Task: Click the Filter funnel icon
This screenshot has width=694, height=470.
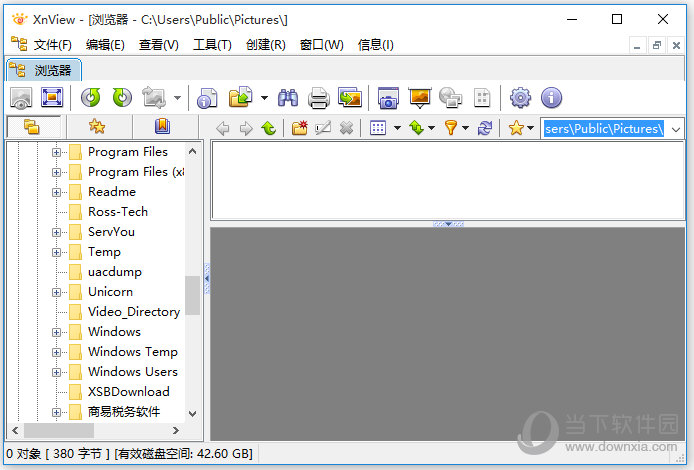Action: pyautogui.click(x=451, y=128)
